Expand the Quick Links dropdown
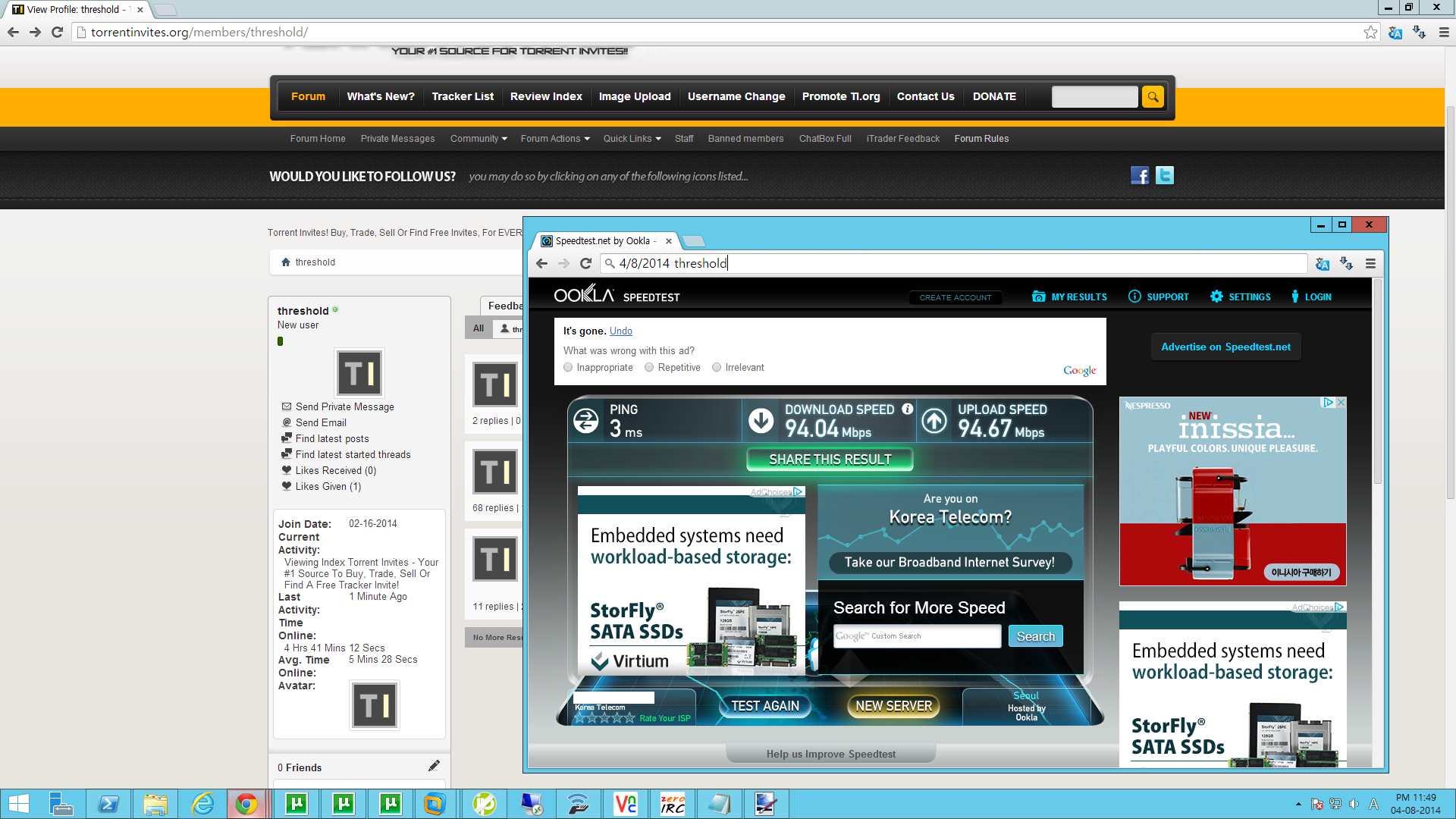This screenshot has width=1456, height=819. tap(632, 139)
